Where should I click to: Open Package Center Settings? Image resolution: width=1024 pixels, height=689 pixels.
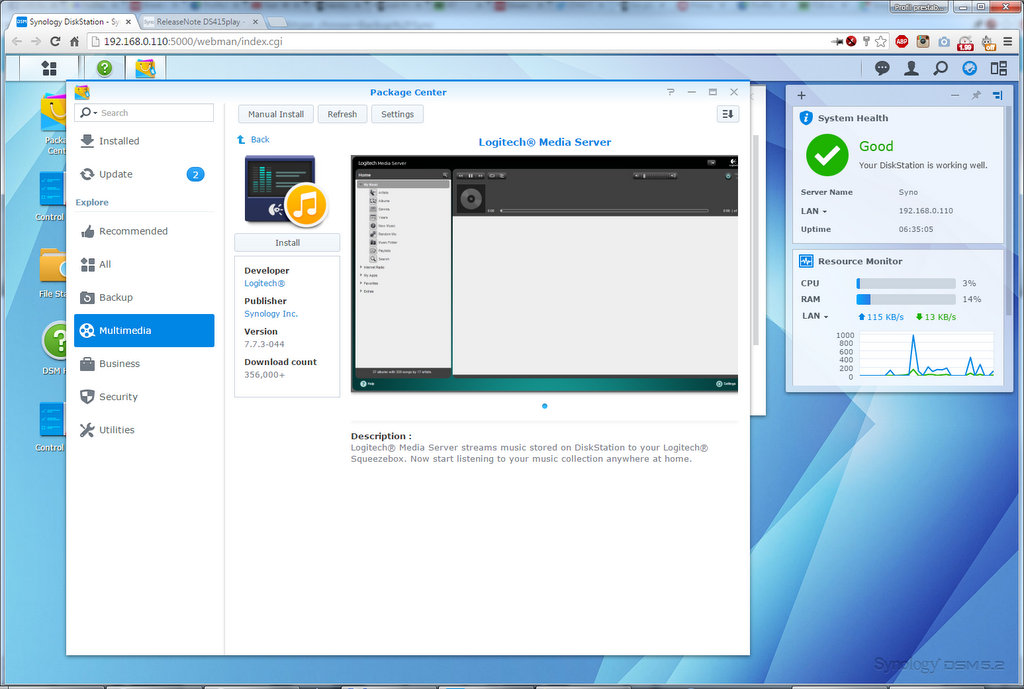(x=397, y=114)
